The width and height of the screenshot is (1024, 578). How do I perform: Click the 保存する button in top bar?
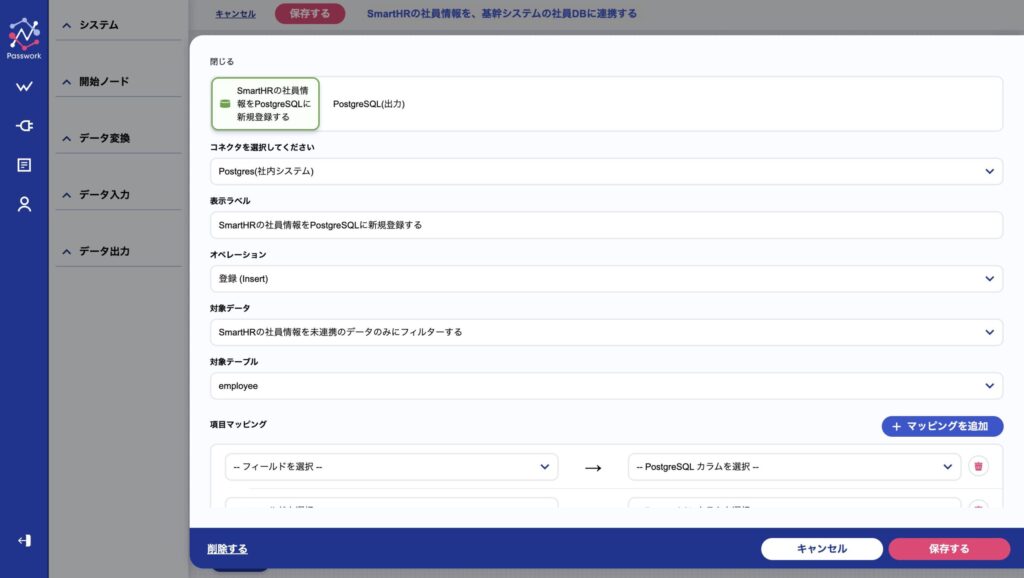(310, 13)
